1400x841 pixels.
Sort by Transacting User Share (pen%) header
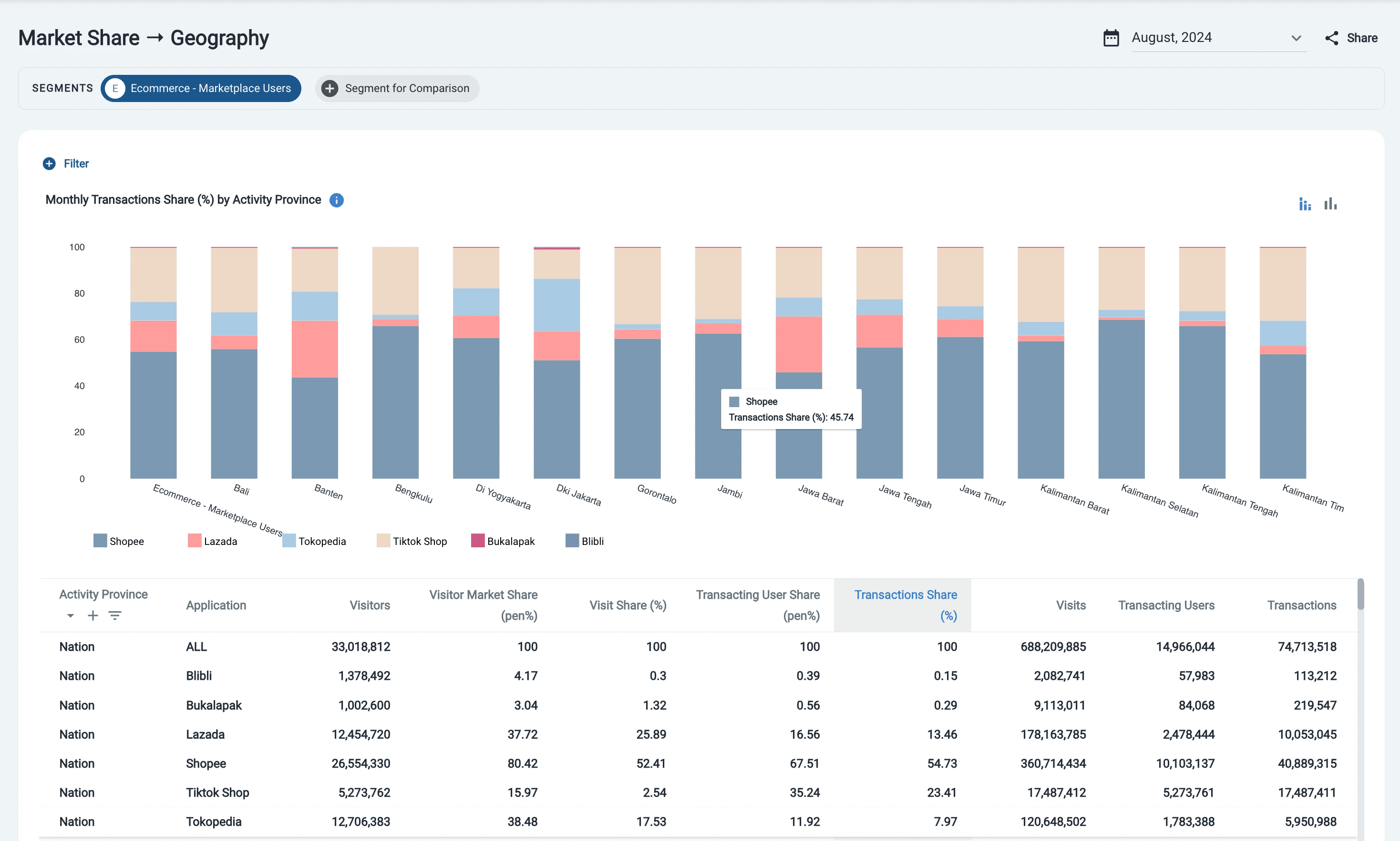(758, 605)
